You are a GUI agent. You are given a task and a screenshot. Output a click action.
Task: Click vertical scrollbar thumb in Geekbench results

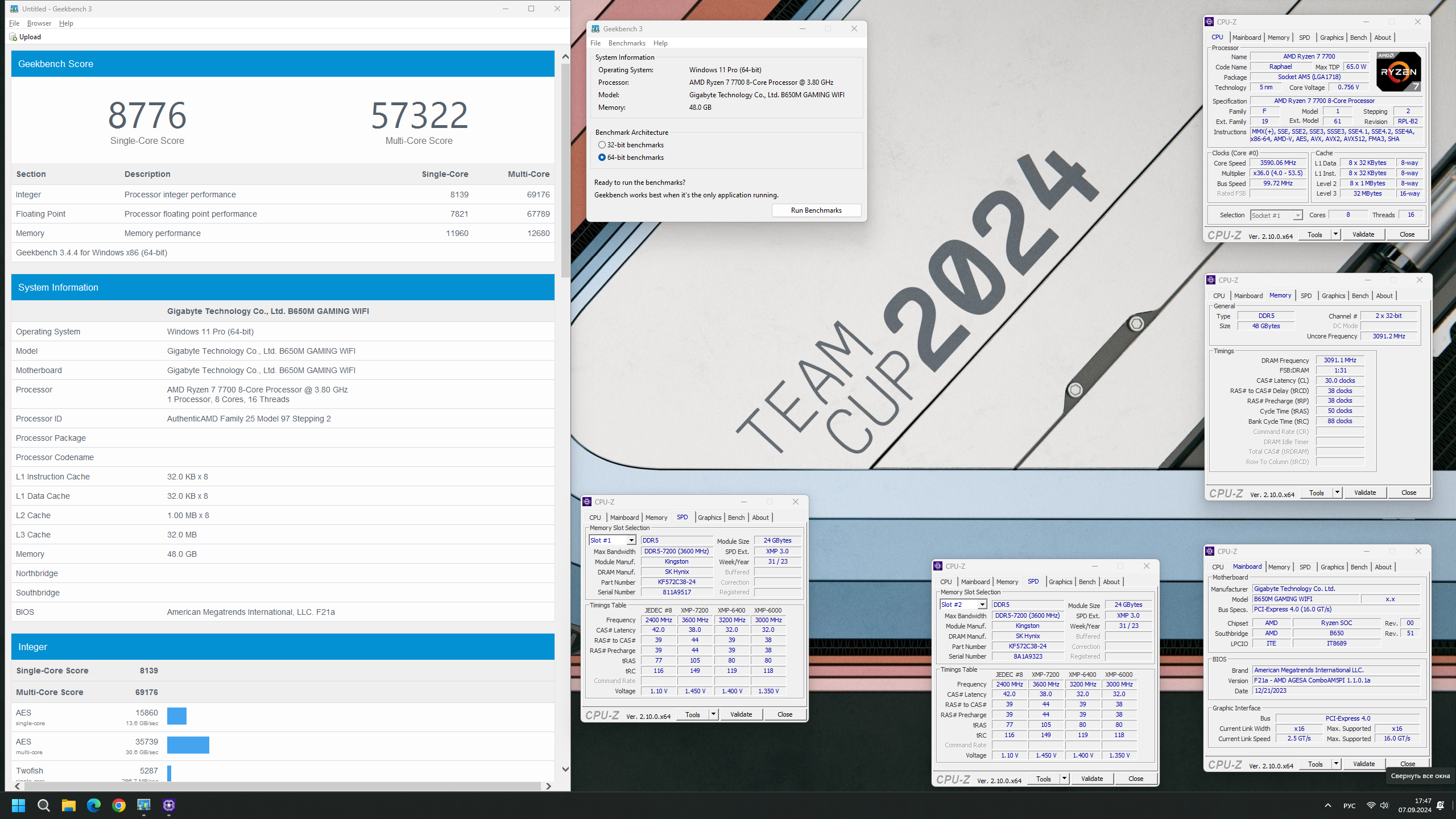pos(565,171)
